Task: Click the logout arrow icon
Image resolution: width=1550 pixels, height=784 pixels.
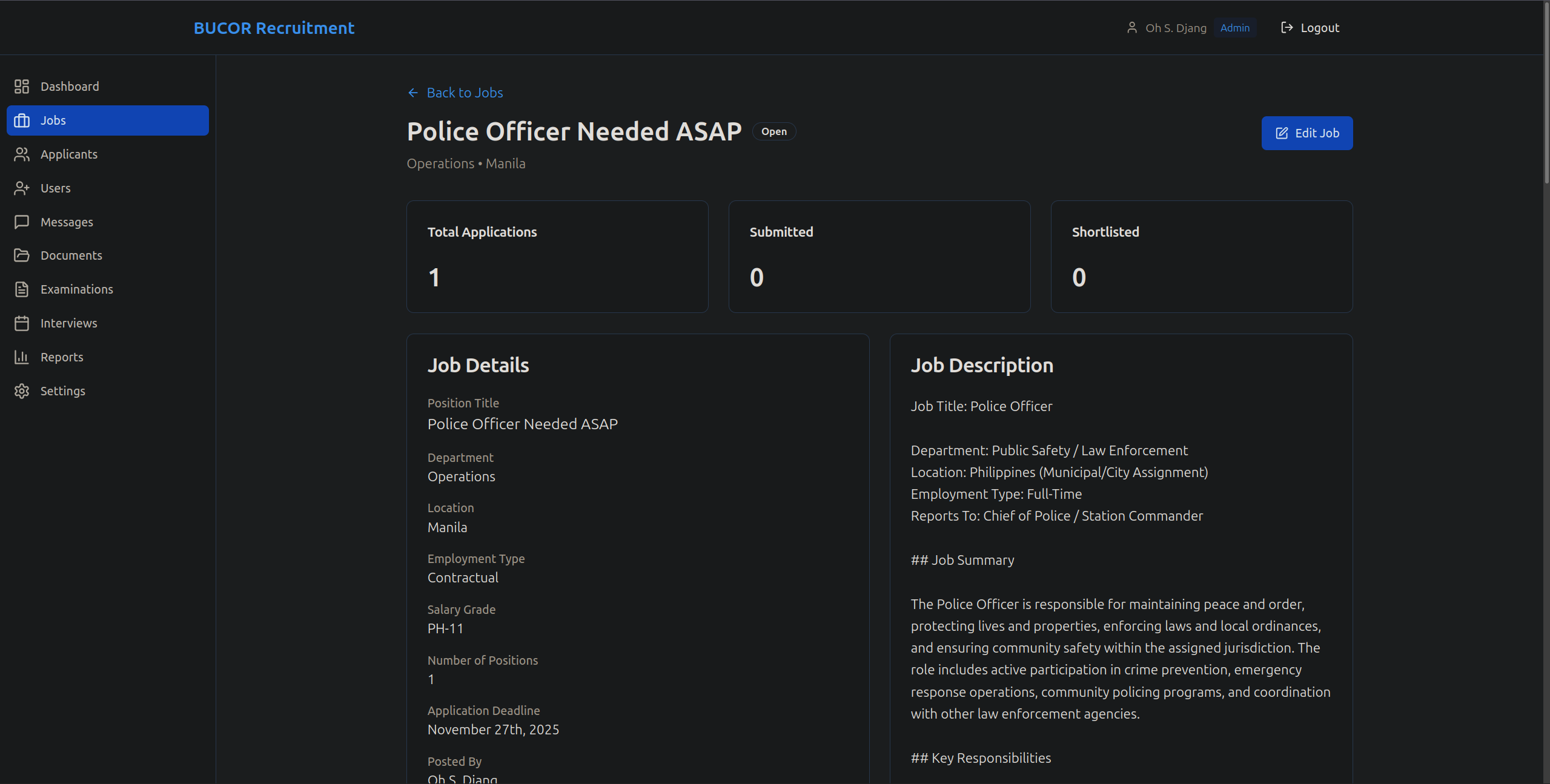Action: (1287, 28)
